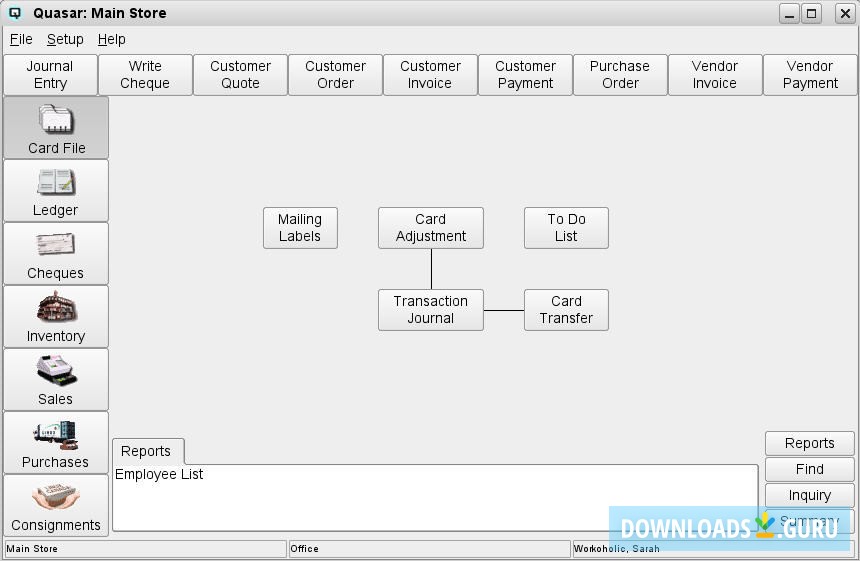
Task: Open Customer Invoice
Action: (430, 75)
